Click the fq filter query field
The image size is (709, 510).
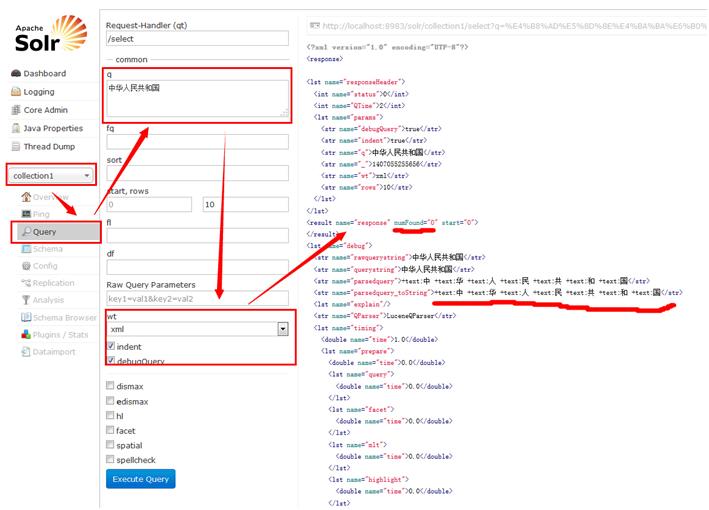coord(198,142)
